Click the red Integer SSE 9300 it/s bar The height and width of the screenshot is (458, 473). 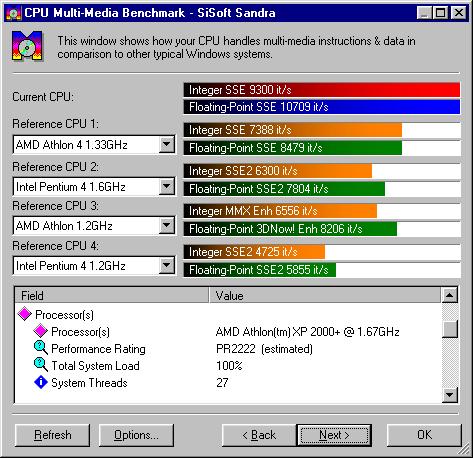click(x=322, y=90)
